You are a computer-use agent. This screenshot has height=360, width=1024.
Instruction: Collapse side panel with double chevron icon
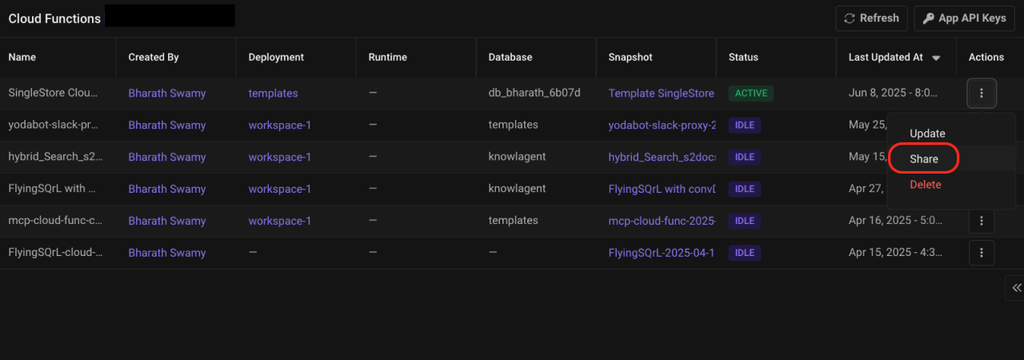[x=1016, y=287]
